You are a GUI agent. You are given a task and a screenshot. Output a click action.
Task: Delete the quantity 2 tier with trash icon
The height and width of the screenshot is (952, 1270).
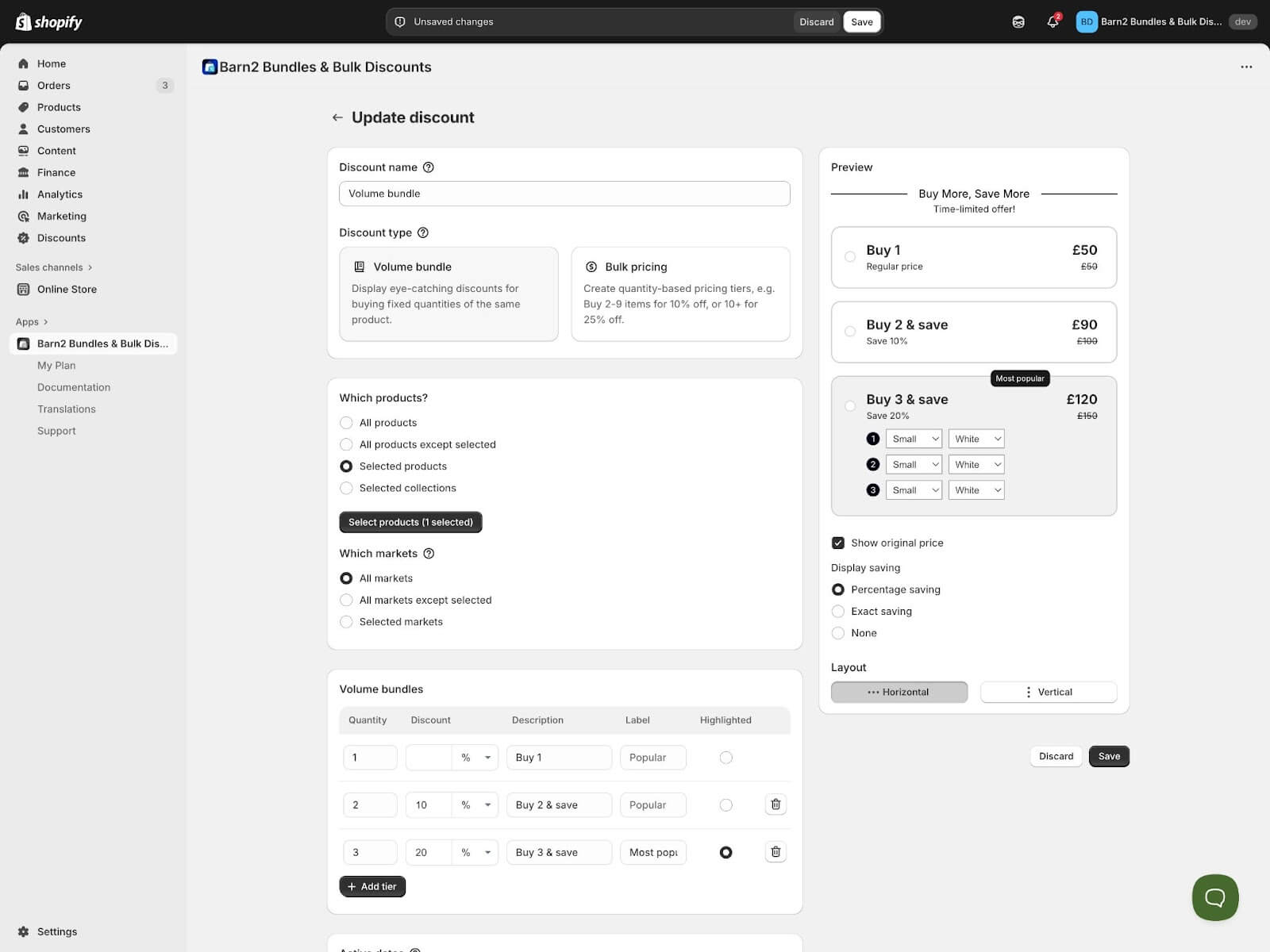775,804
